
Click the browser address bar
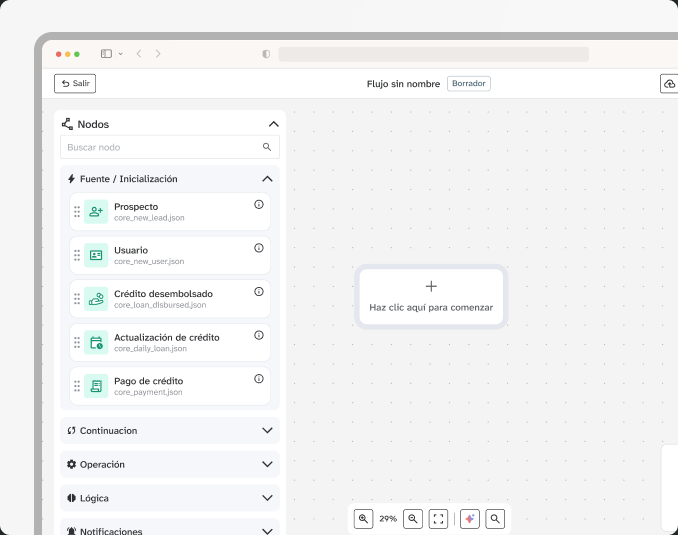433,54
